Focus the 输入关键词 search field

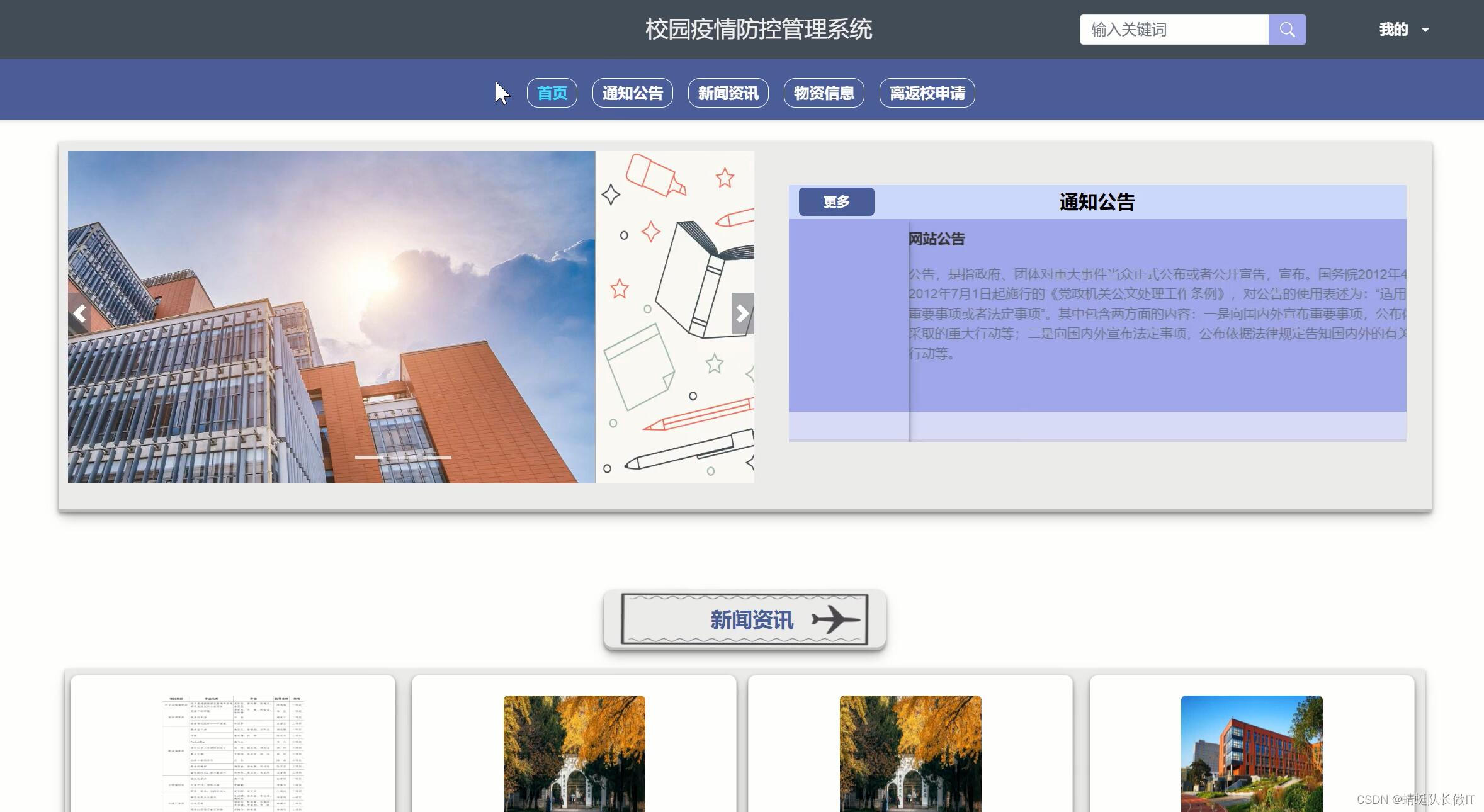(1174, 30)
